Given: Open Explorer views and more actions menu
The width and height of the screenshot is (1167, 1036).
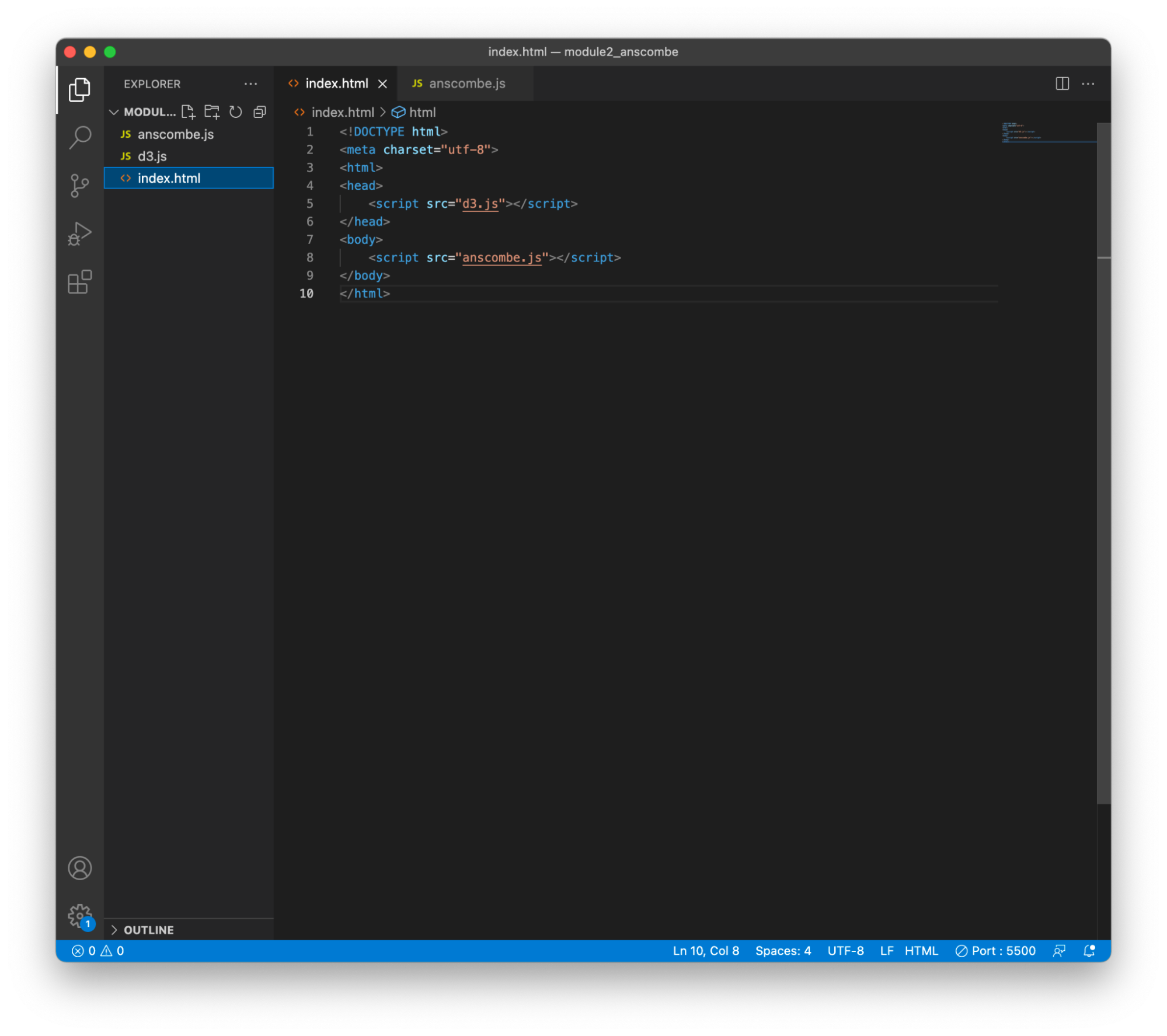Looking at the screenshot, I should click(x=251, y=83).
